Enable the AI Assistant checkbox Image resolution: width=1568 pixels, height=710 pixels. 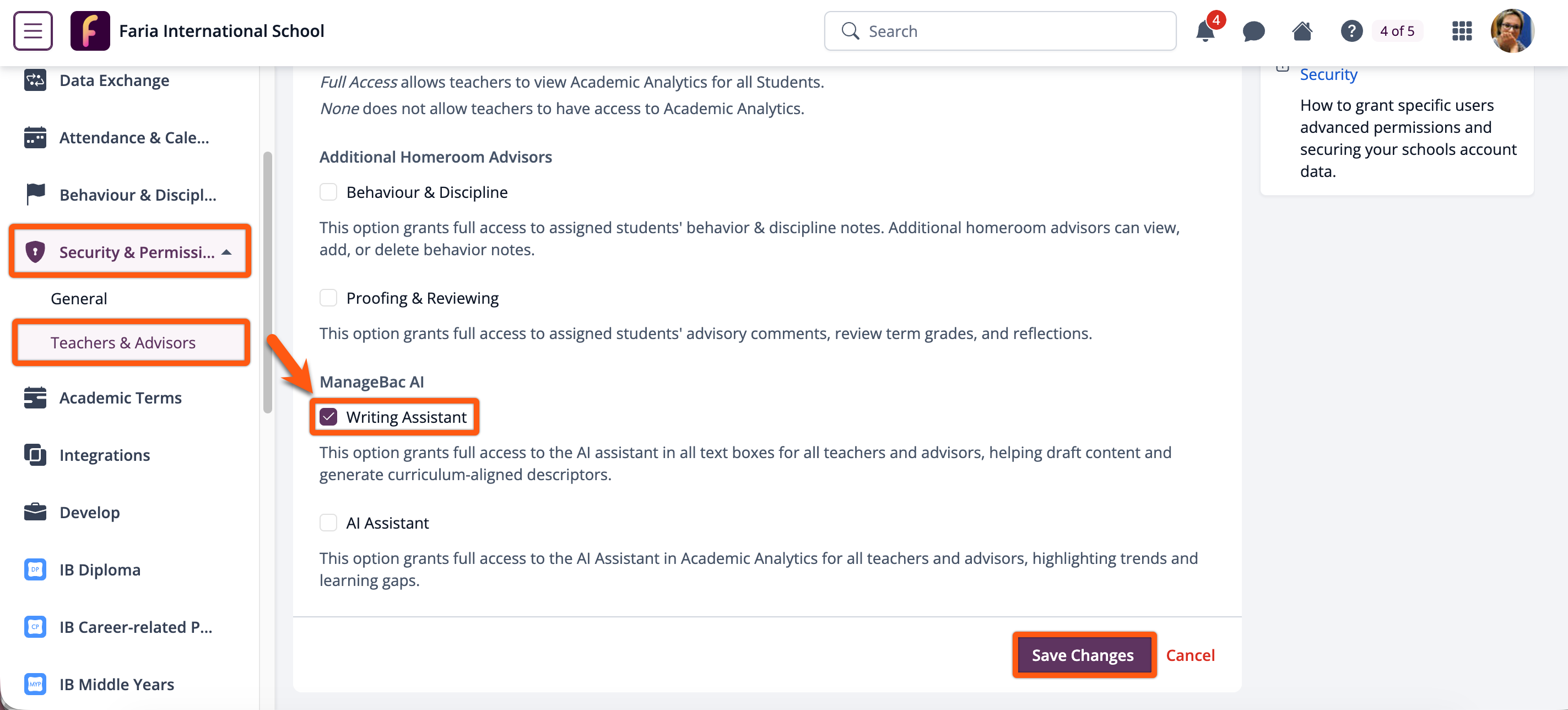click(x=328, y=523)
